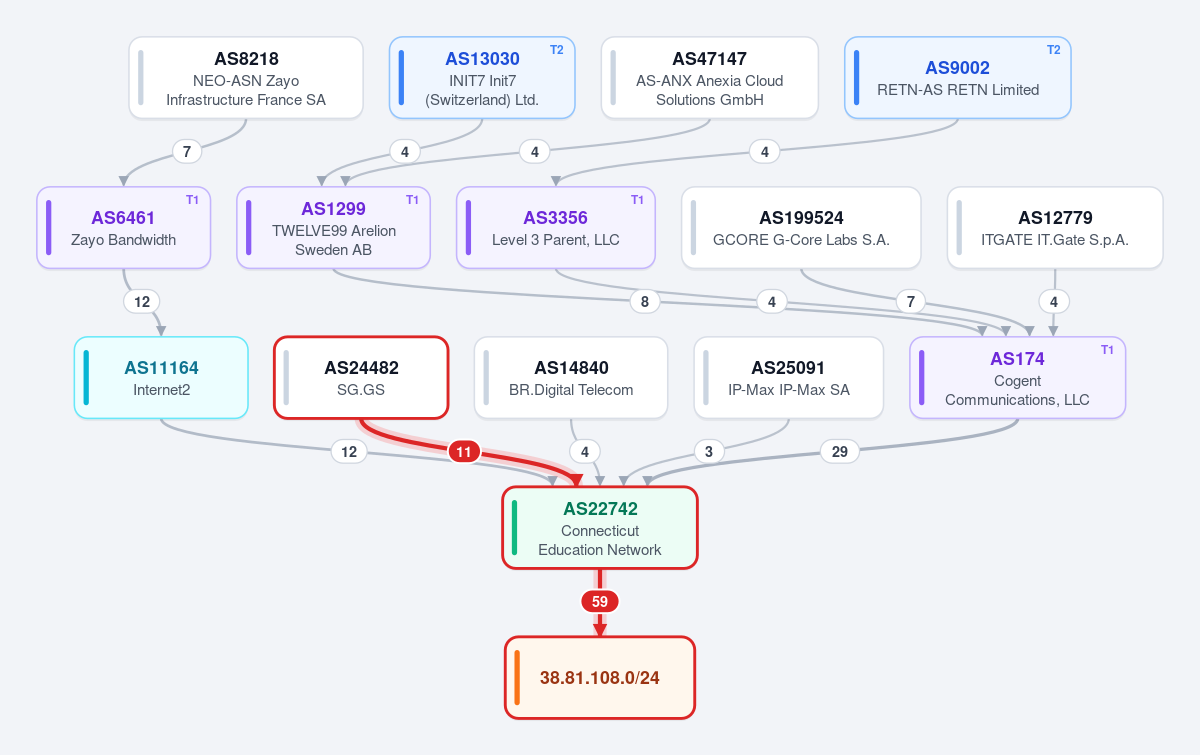The image size is (1200, 755).
Task: Select the AS1299 TWELVE99 Arelion node
Action: (x=334, y=228)
